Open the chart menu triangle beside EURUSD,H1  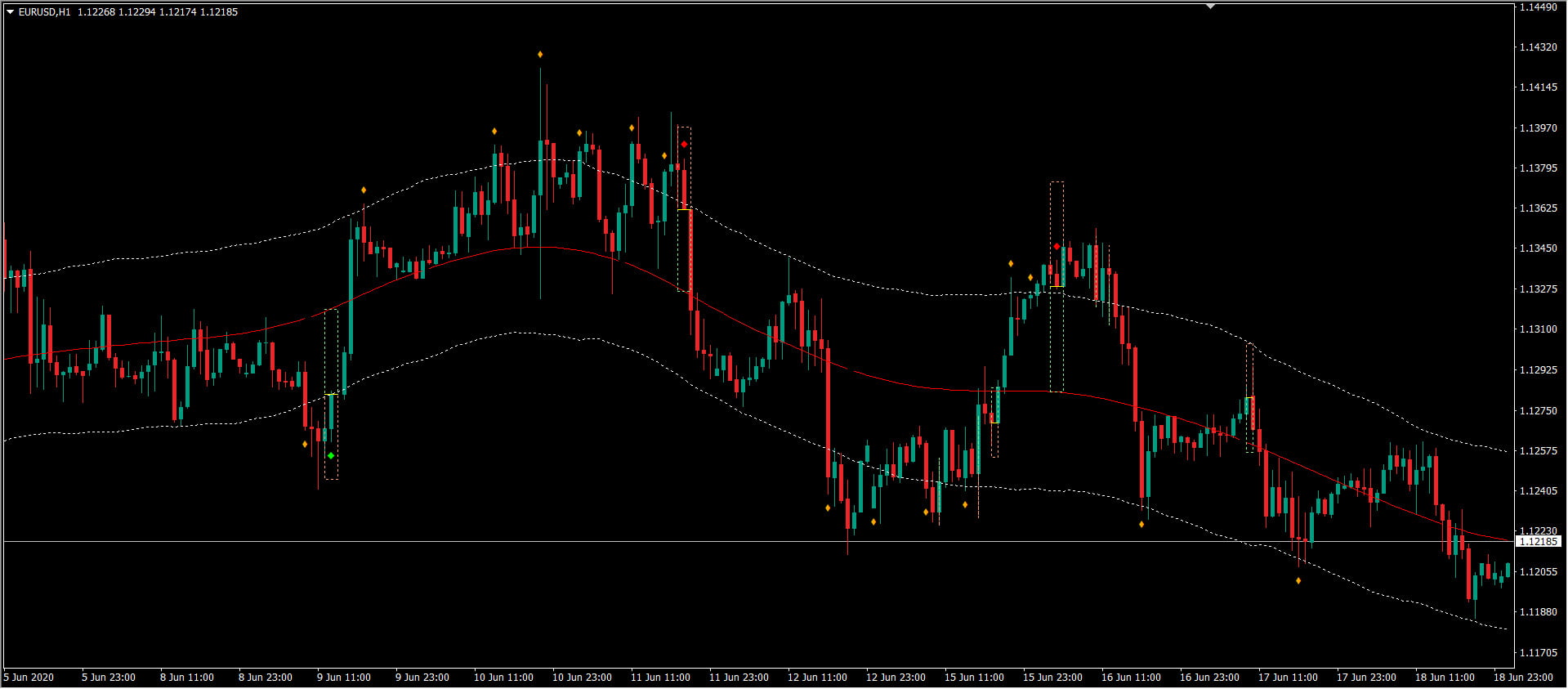click(10, 12)
